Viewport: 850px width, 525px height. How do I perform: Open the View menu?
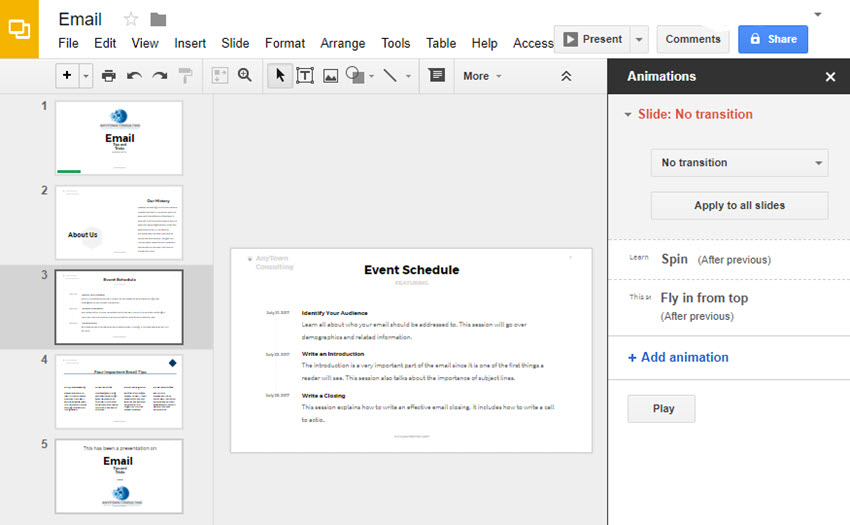tap(145, 43)
